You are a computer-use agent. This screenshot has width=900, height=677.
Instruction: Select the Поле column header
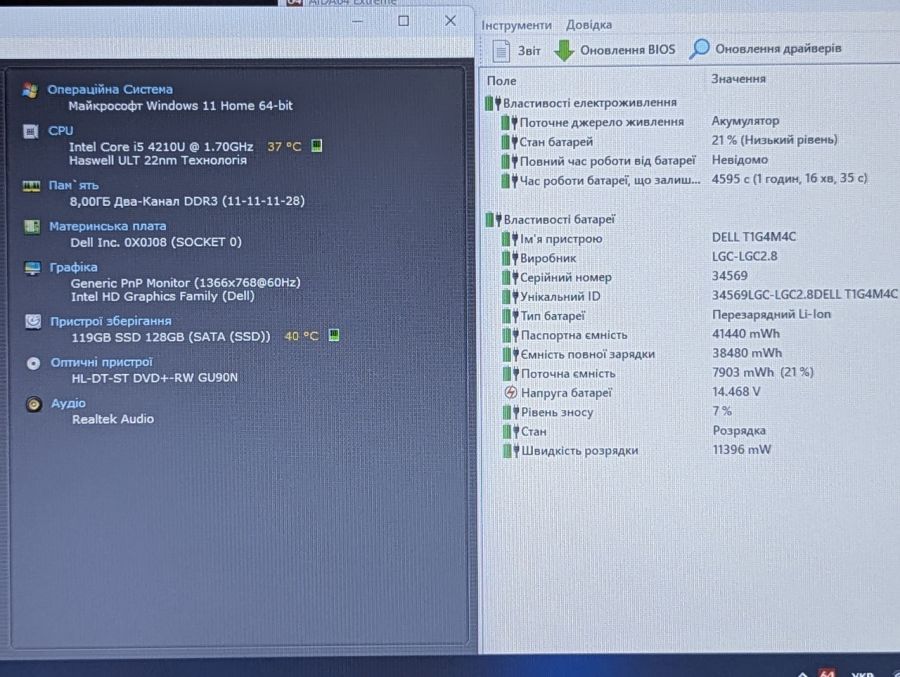tap(501, 81)
